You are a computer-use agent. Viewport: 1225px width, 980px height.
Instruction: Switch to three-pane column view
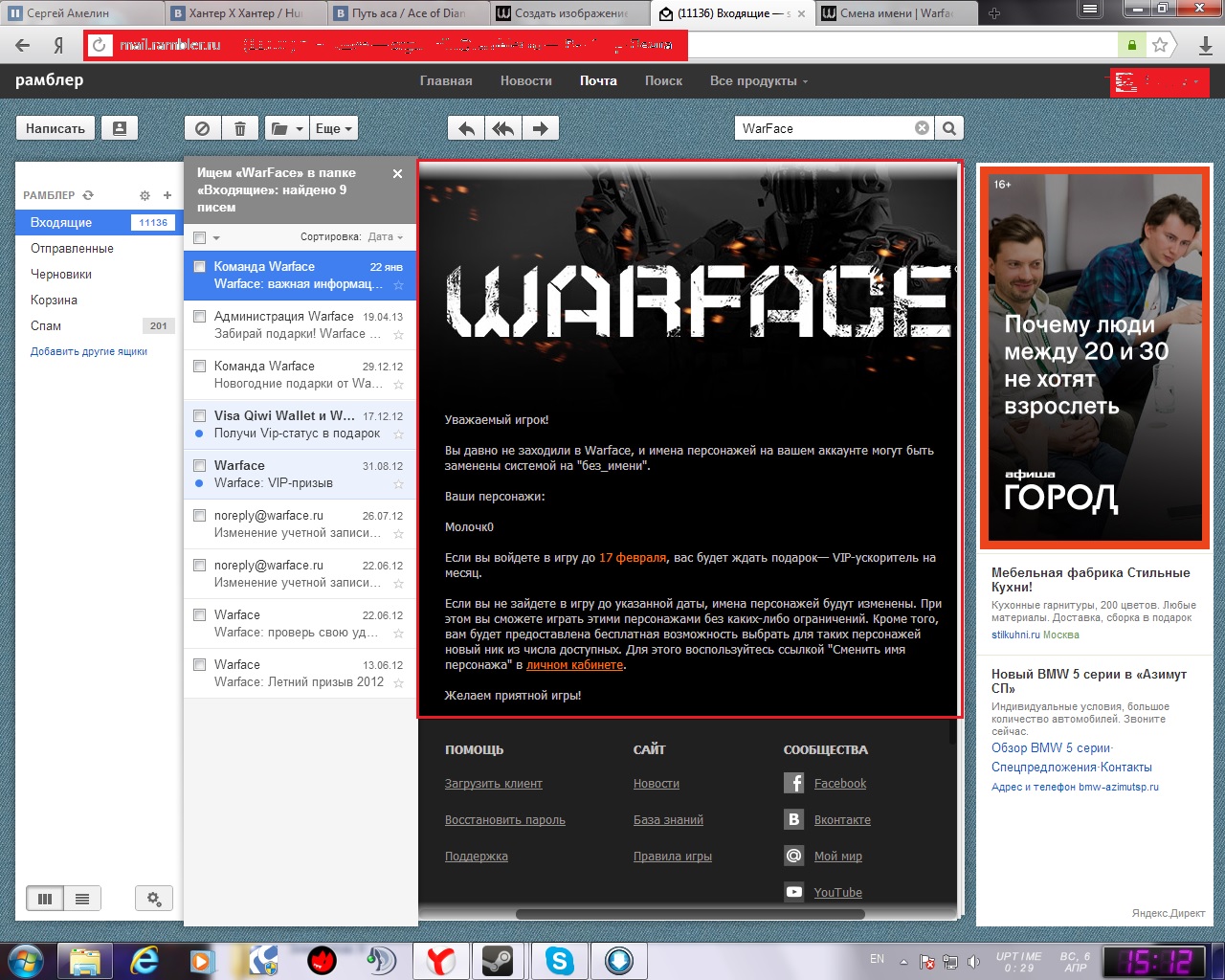coord(44,899)
